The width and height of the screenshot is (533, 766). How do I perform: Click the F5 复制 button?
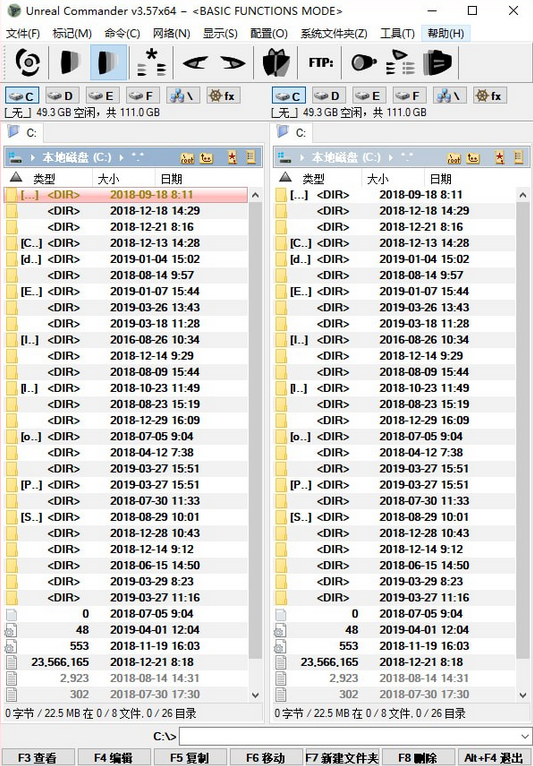click(190, 757)
